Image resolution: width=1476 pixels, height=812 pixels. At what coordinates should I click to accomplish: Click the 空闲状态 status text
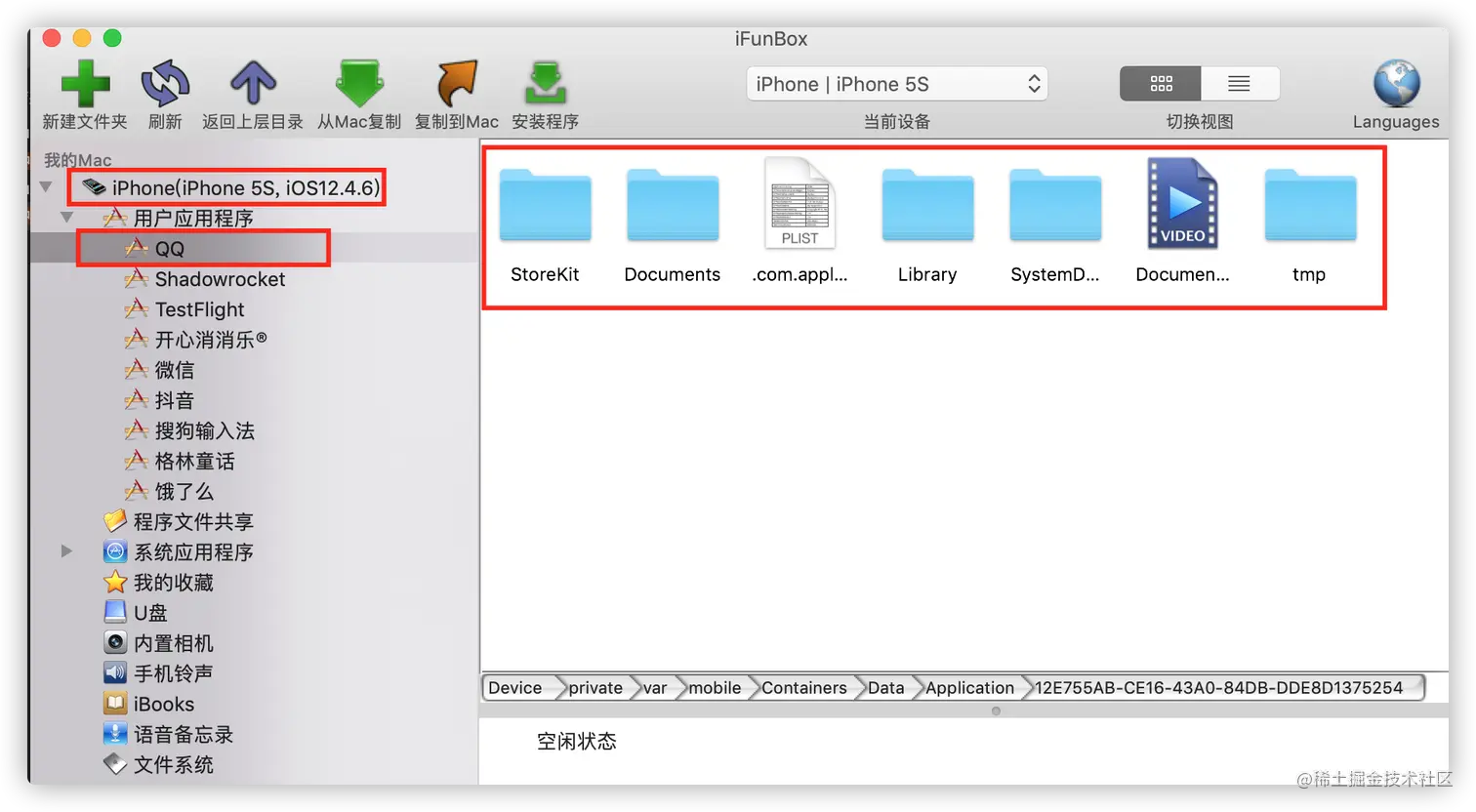click(x=577, y=741)
